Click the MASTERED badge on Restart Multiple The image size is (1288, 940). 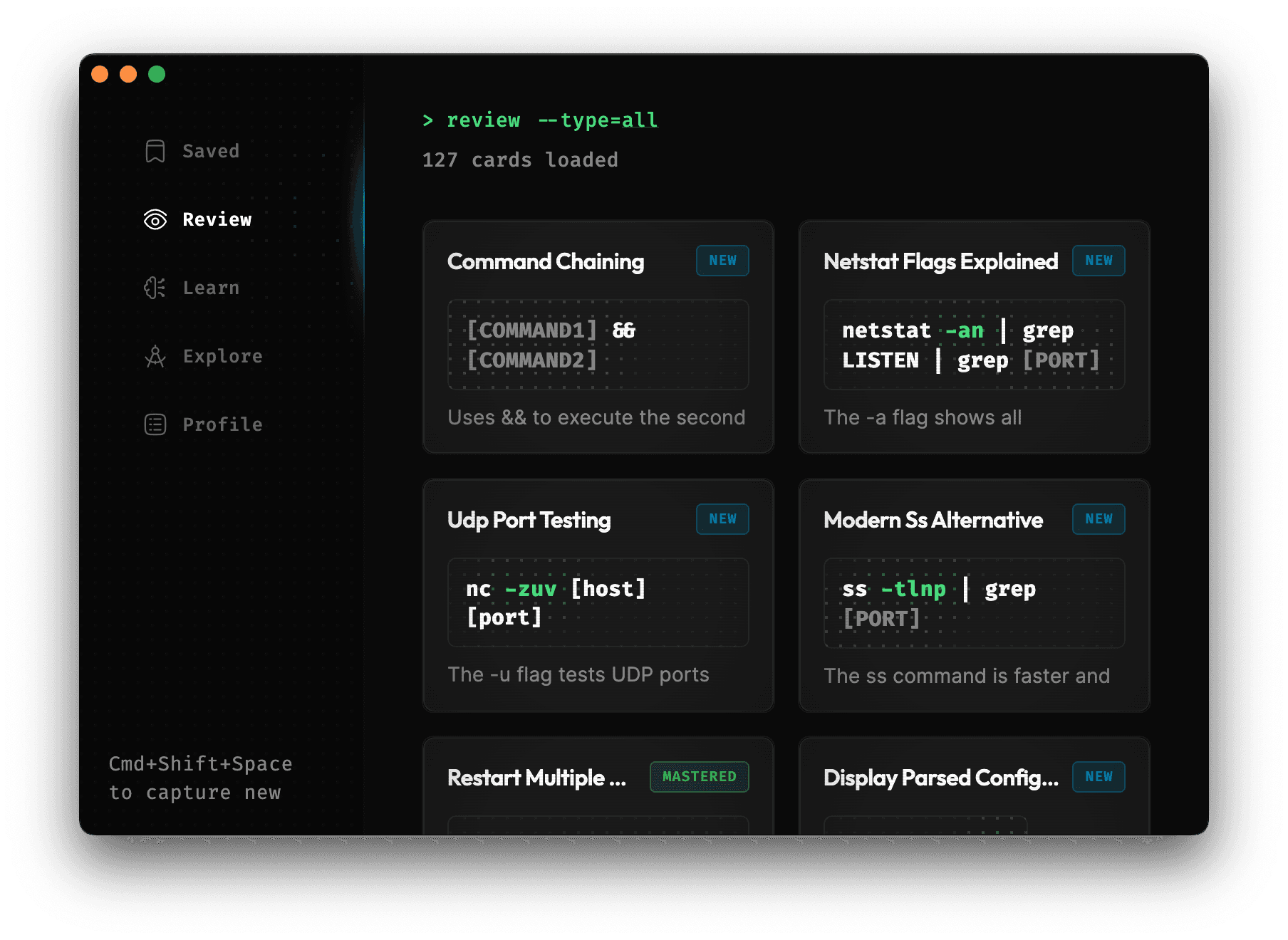(699, 777)
